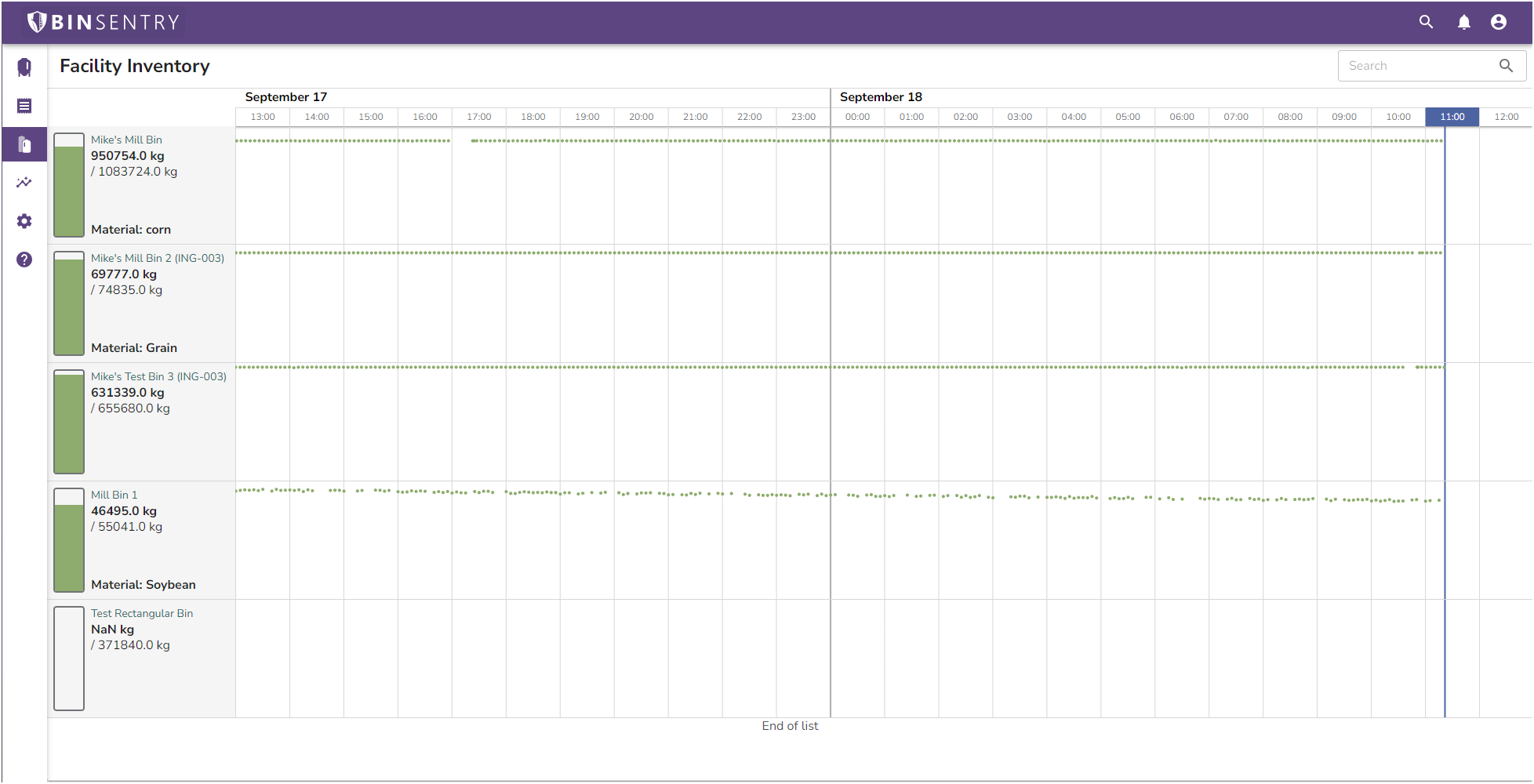The height and width of the screenshot is (784, 1534).
Task: Open Mill Bin 1 details
Action: coord(114,495)
